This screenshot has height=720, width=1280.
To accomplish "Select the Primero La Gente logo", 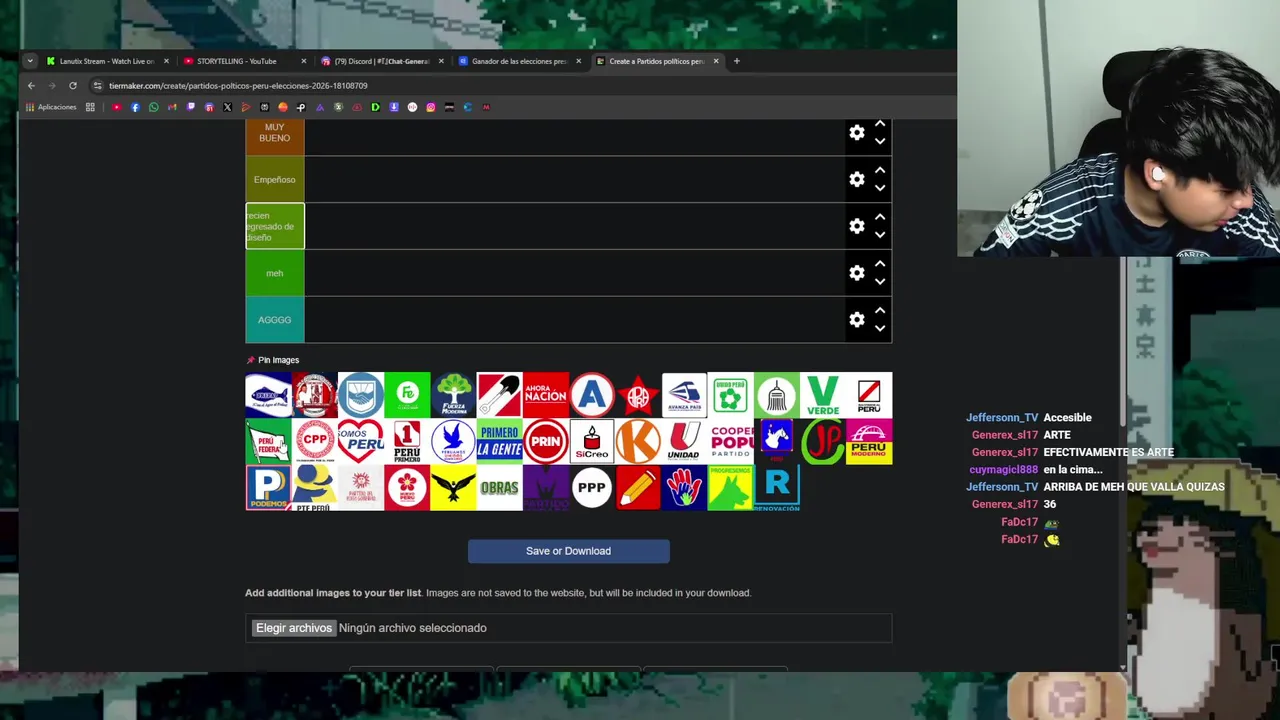I will 499,441.
